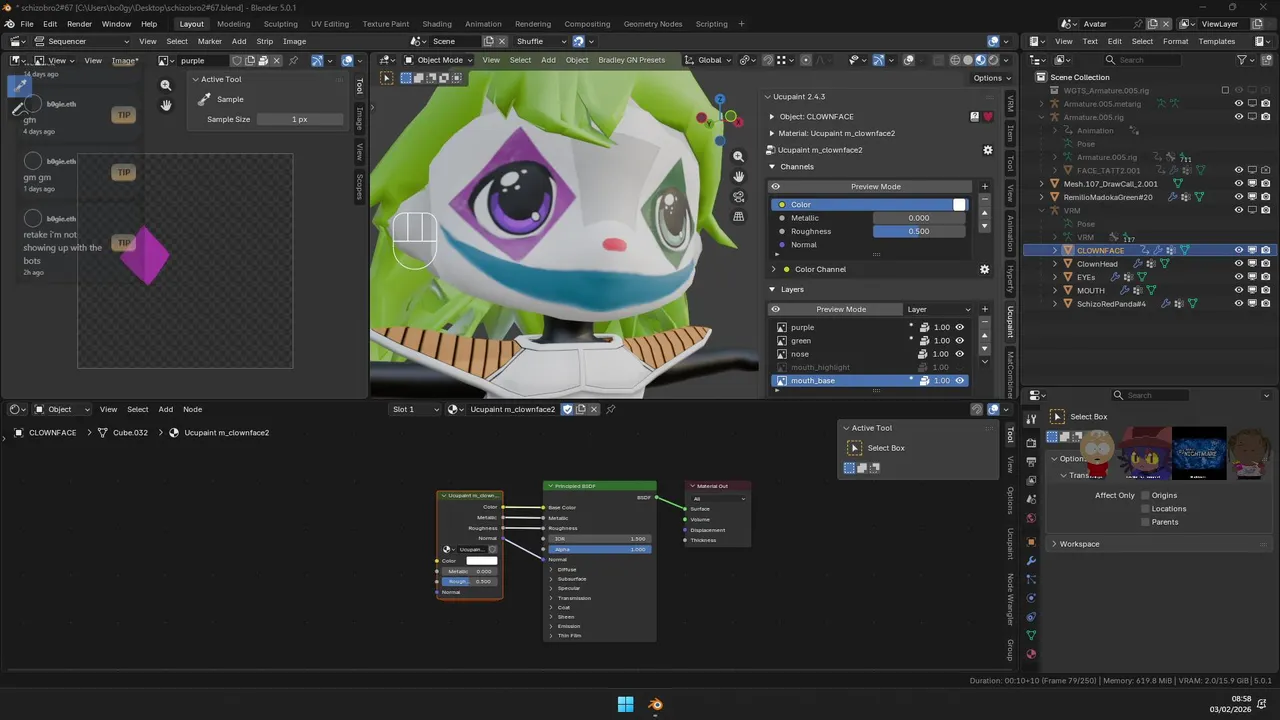Click new collection icon in outliner

pyautogui.click(x=1265, y=60)
